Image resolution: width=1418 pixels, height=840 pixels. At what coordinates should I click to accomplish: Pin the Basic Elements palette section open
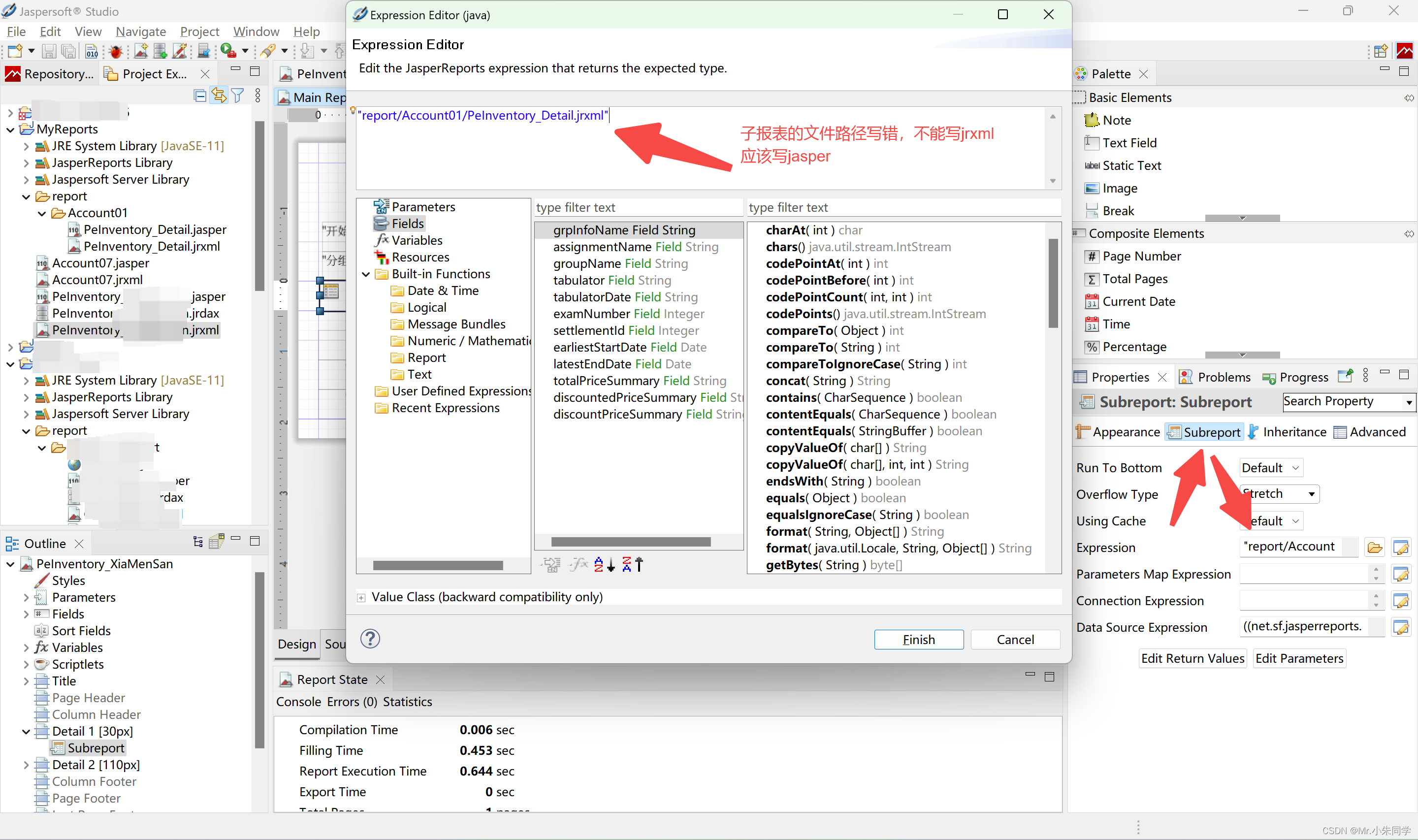pos(1408,97)
